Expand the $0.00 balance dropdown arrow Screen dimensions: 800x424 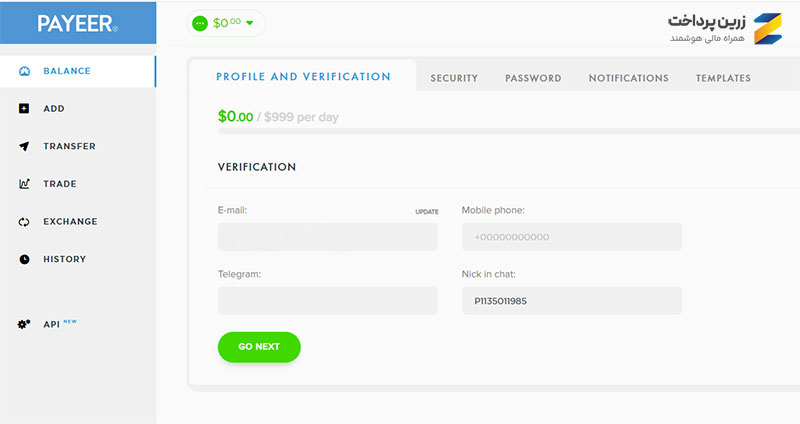[250, 23]
